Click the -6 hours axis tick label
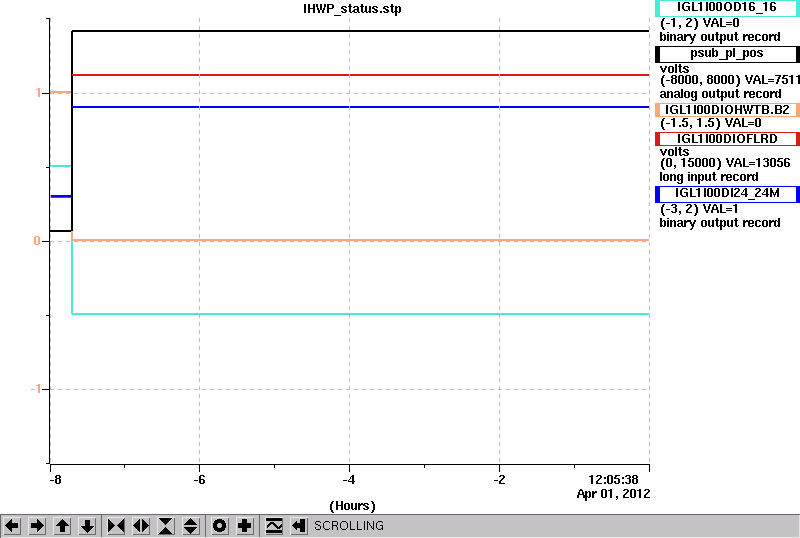800x538 pixels. point(199,480)
